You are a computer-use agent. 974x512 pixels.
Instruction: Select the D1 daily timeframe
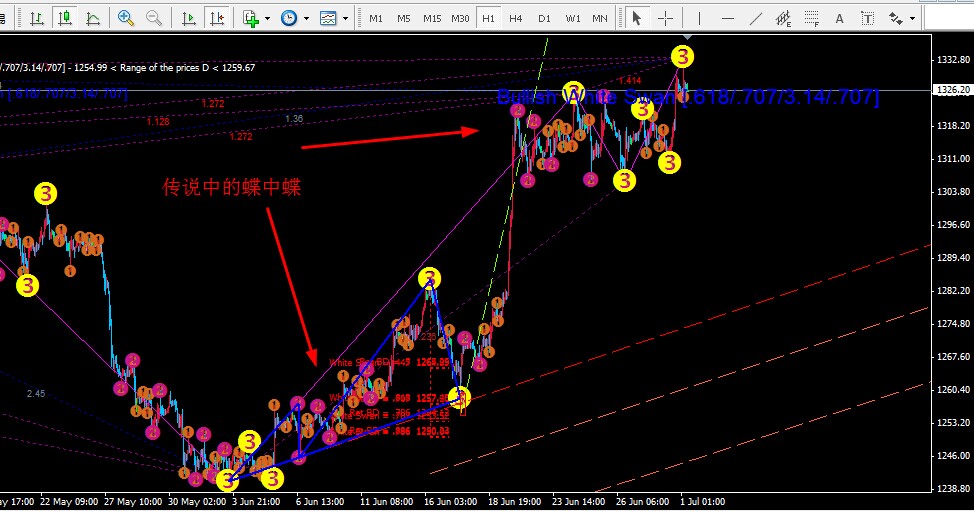[544, 19]
